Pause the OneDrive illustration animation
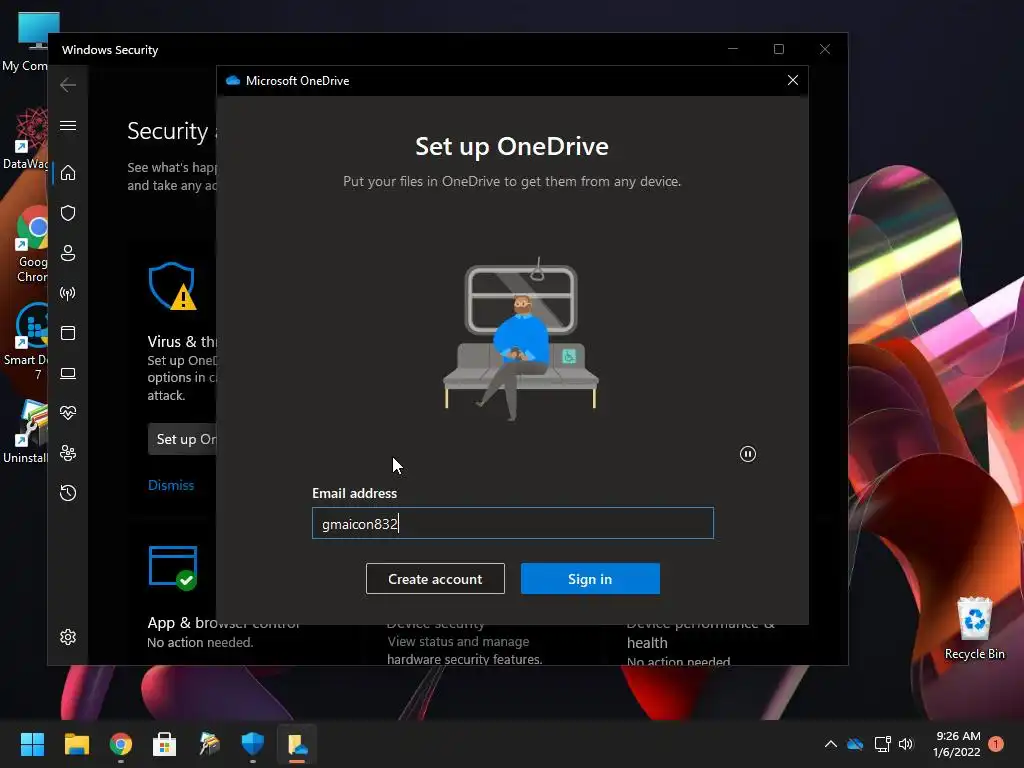 748,454
